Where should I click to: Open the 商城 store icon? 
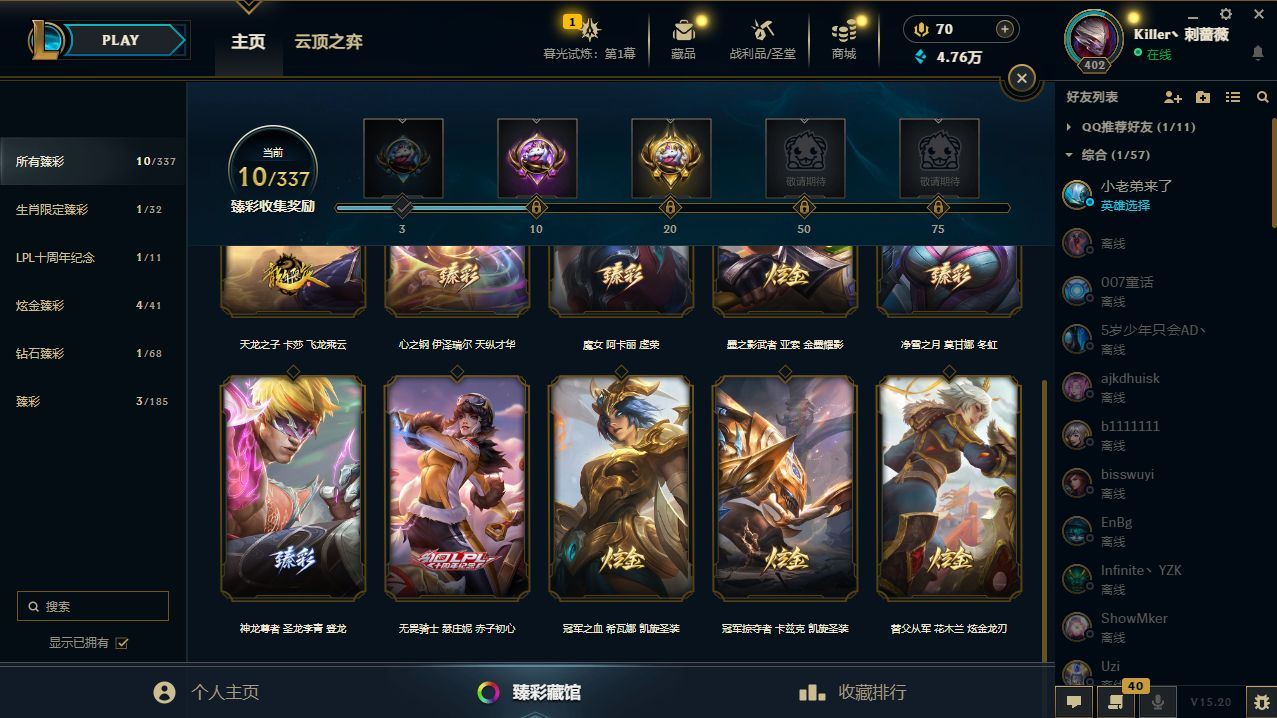click(844, 31)
